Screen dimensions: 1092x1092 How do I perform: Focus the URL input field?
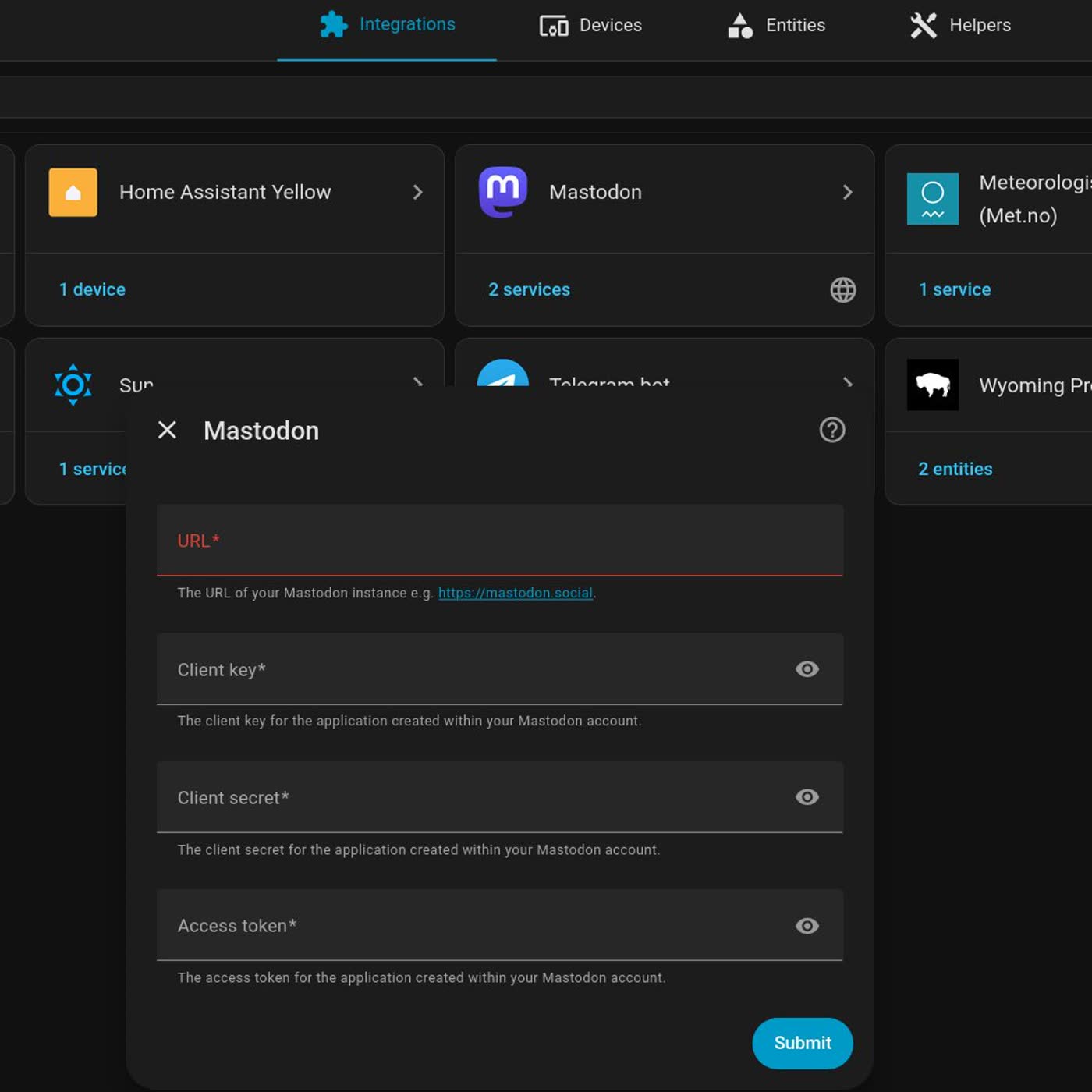pos(500,541)
